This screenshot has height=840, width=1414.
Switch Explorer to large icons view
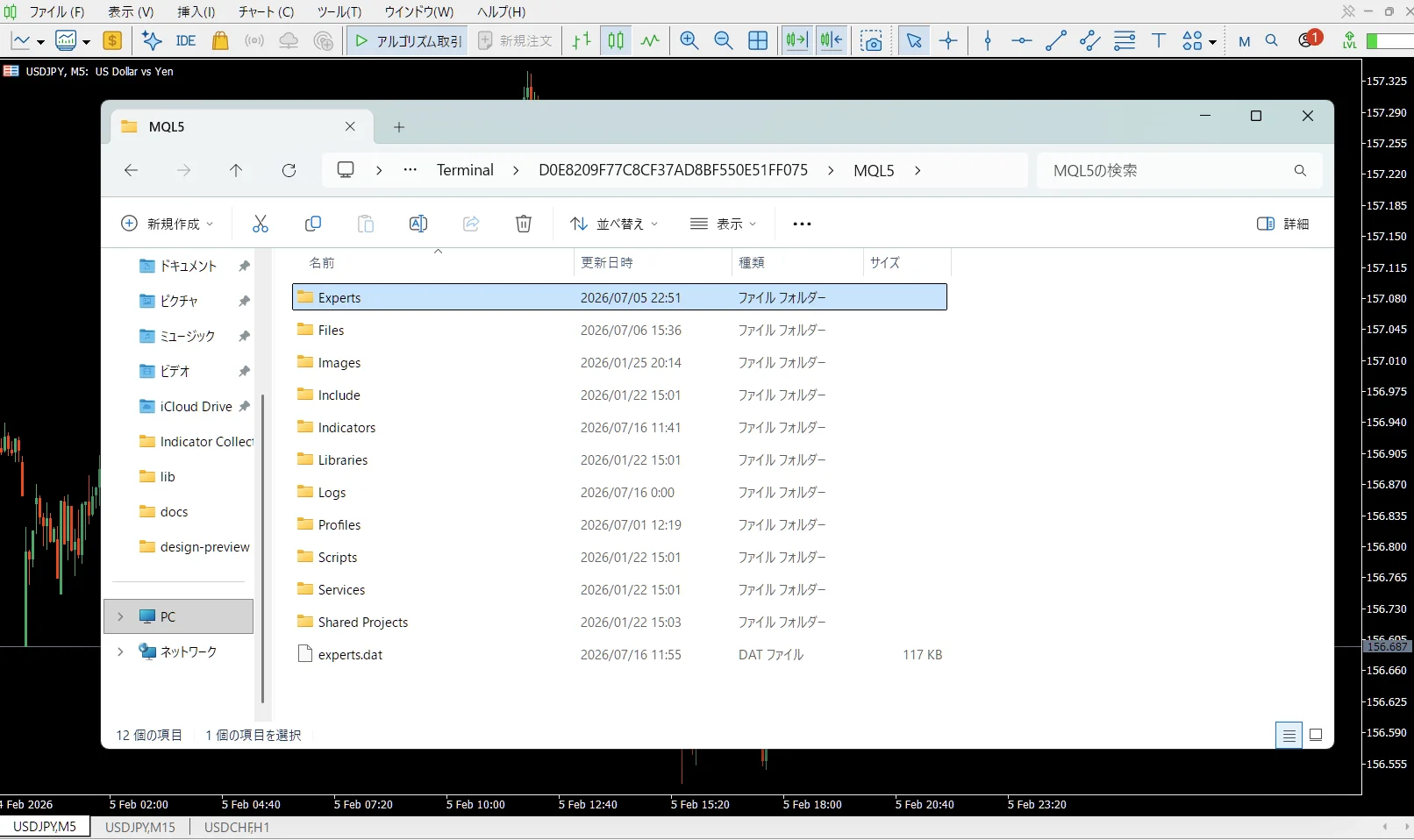point(1316,735)
